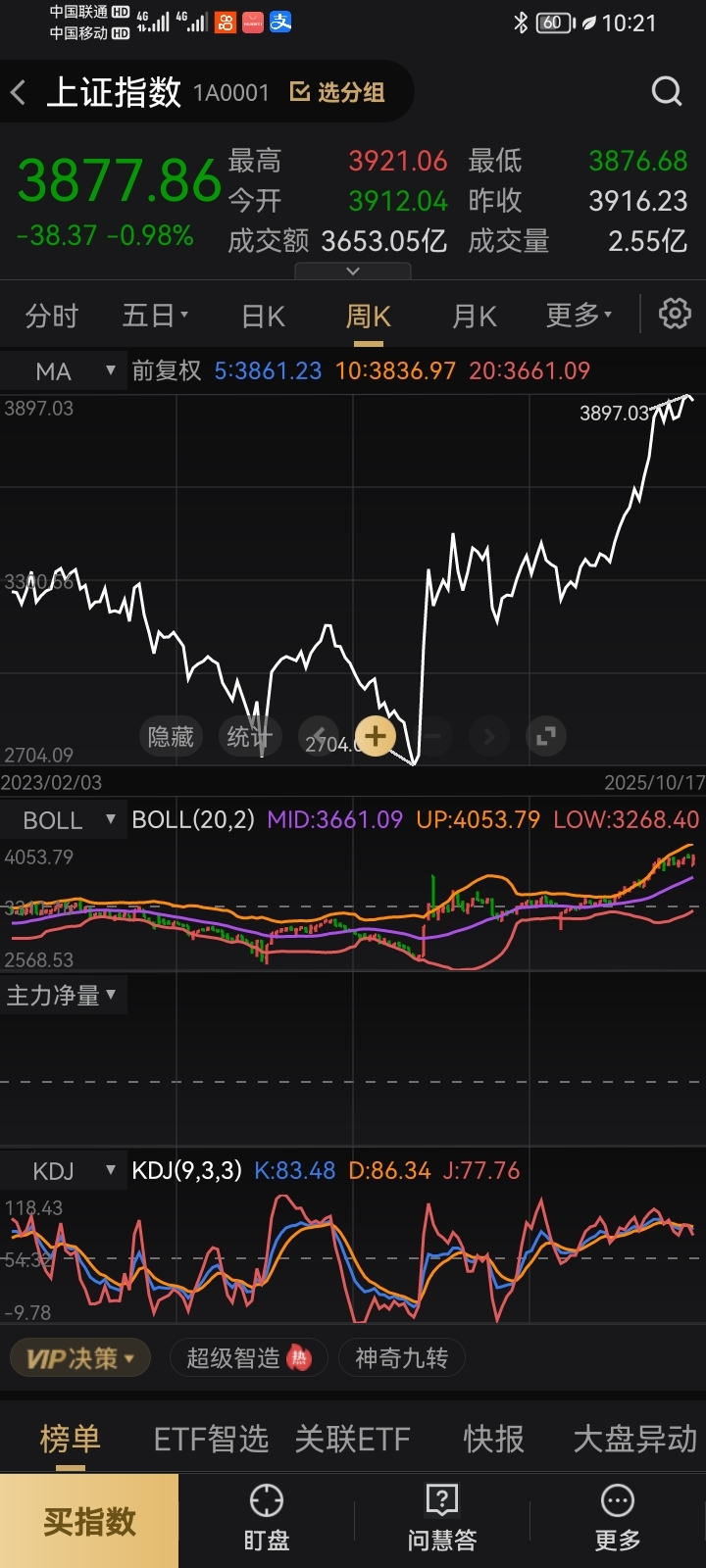Screen dimensions: 706x1568
Task: Tap the KDJ K:83.48 value
Action: tap(294, 1170)
